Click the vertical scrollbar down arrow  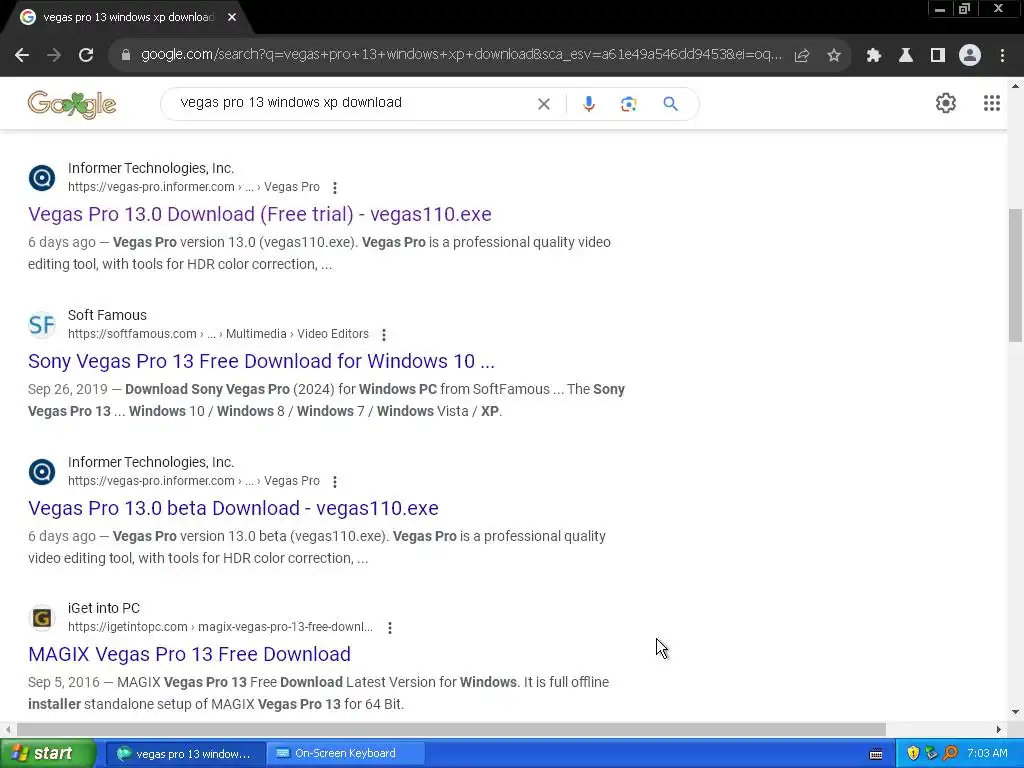point(1016,712)
